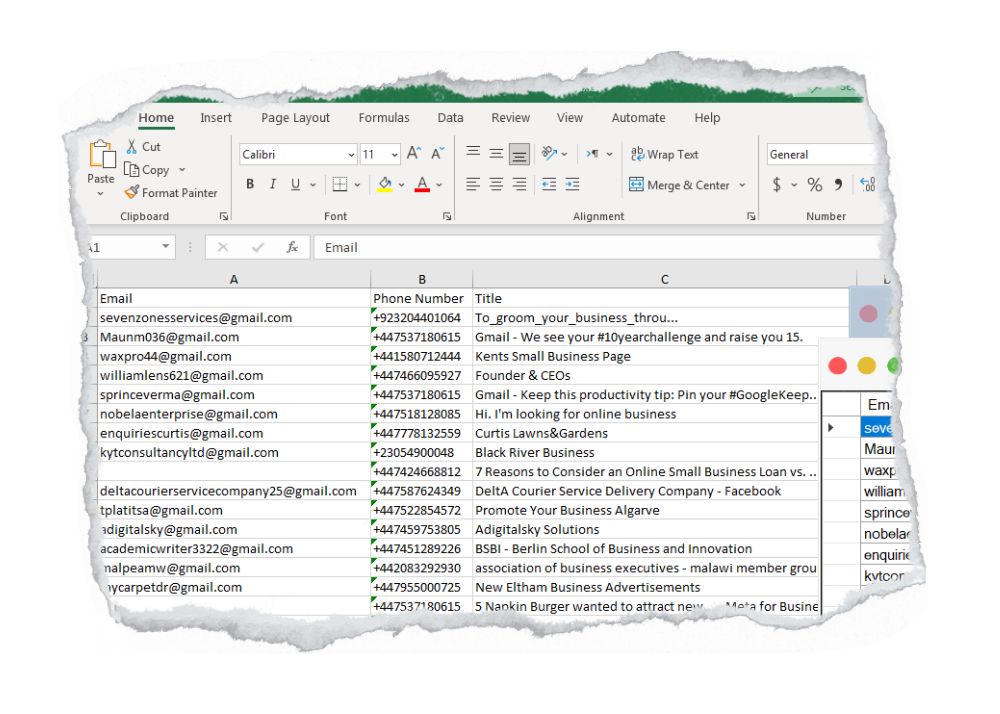
Task: Expand the Paste options arrow
Action: (101, 193)
